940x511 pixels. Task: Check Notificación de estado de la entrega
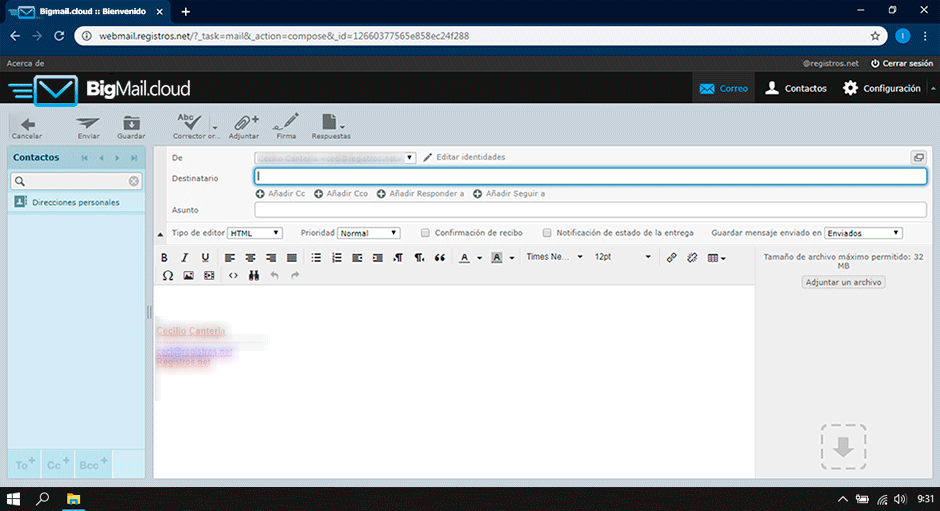tap(547, 233)
